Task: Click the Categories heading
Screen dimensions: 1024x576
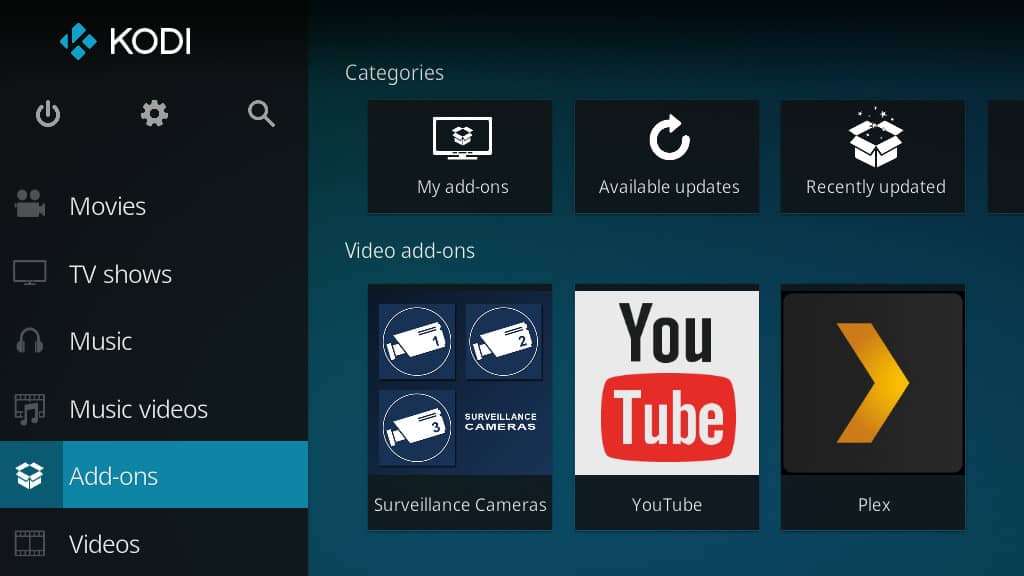Action: pos(394,73)
